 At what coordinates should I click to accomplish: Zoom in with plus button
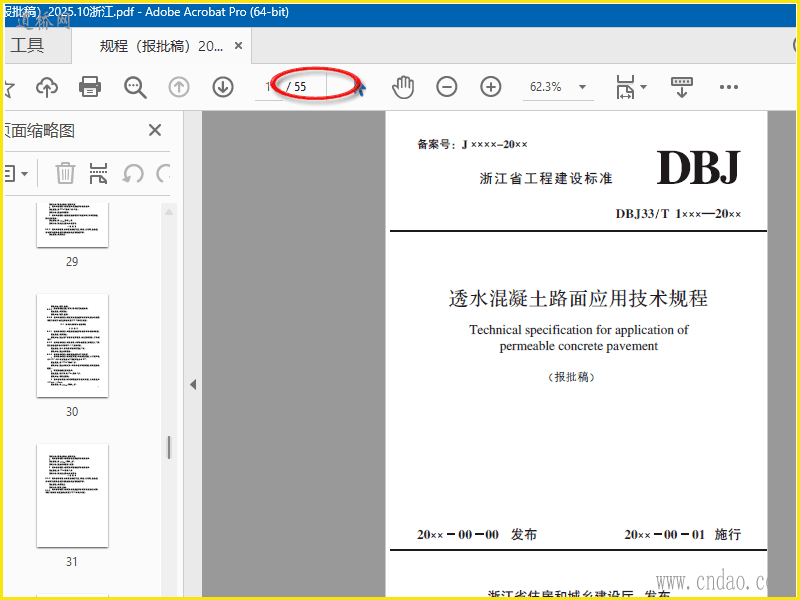pos(490,87)
